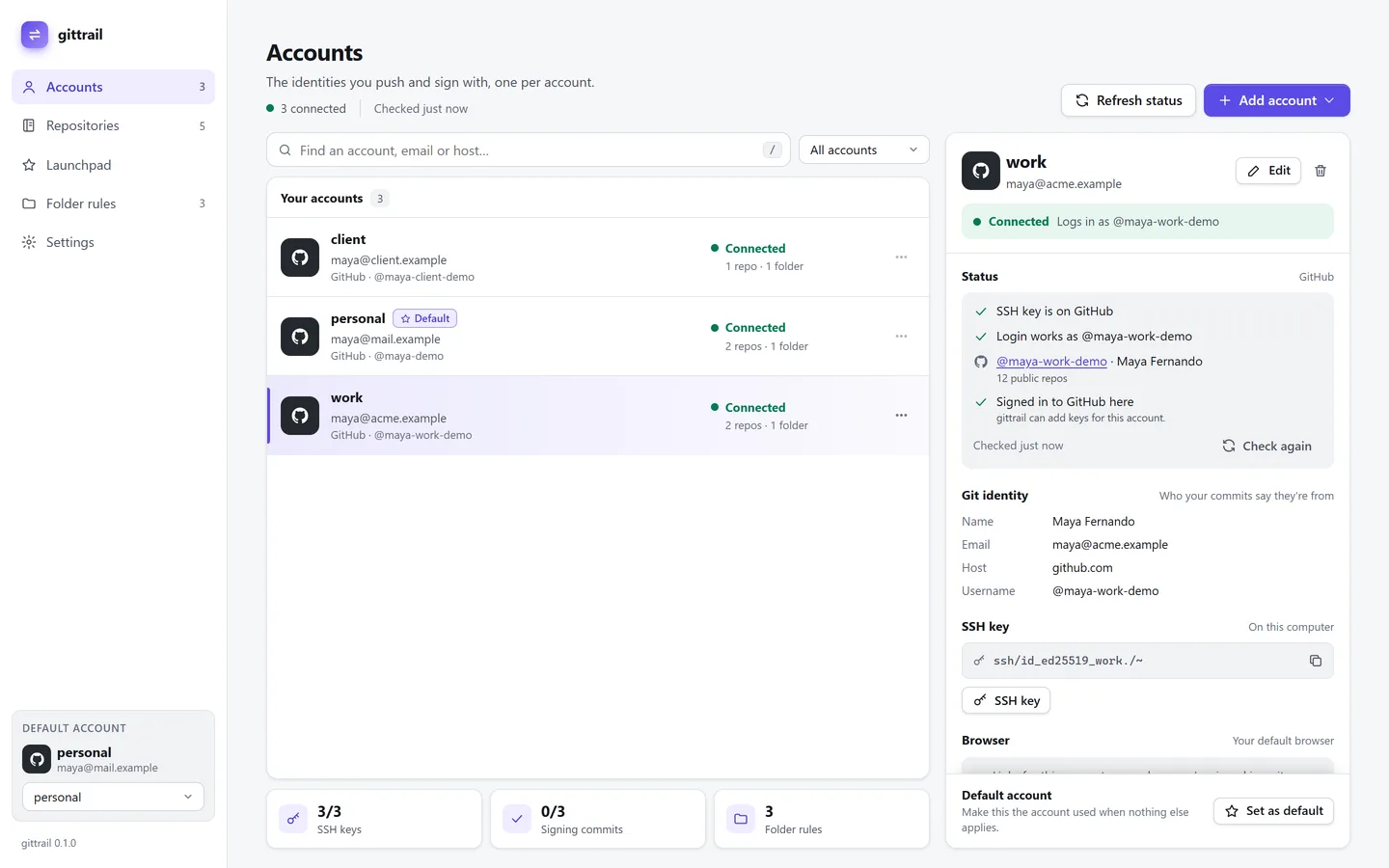
Task: Open the @maya-work-demo profile link
Action: [1051, 362]
